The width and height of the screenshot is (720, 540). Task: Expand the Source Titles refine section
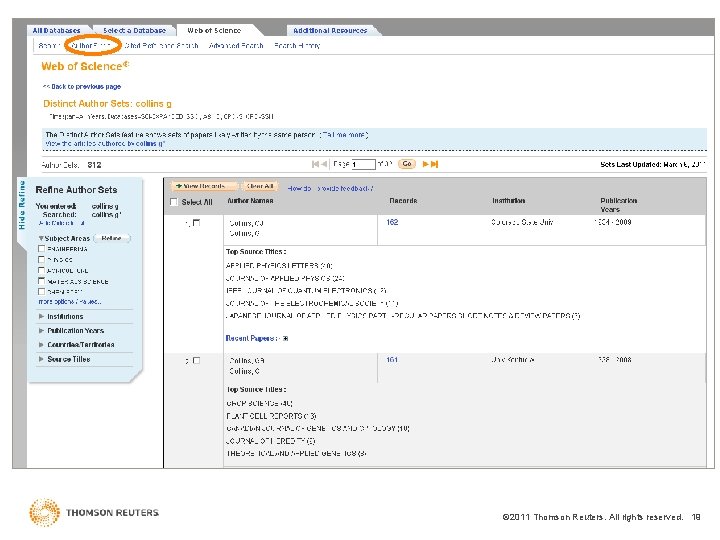click(x=41, y=359)
